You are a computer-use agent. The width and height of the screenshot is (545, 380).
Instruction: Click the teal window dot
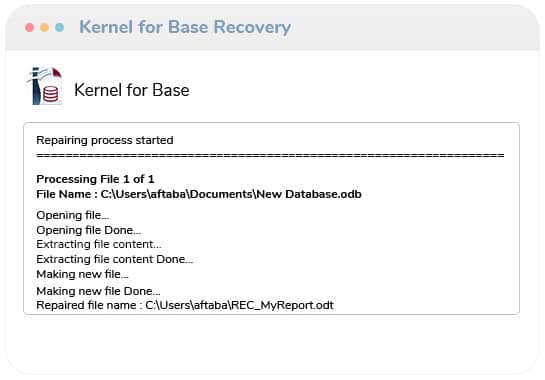point(59,27)
